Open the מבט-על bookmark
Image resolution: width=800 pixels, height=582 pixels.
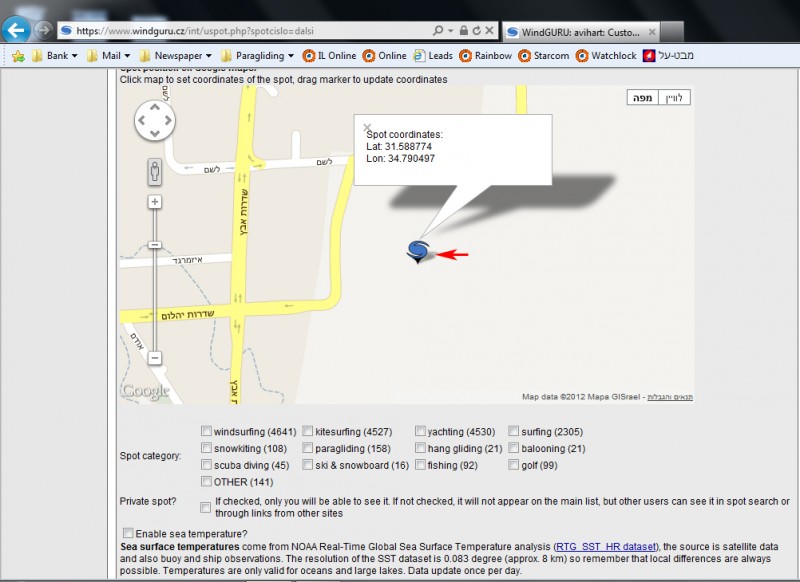tap(668, 56)
